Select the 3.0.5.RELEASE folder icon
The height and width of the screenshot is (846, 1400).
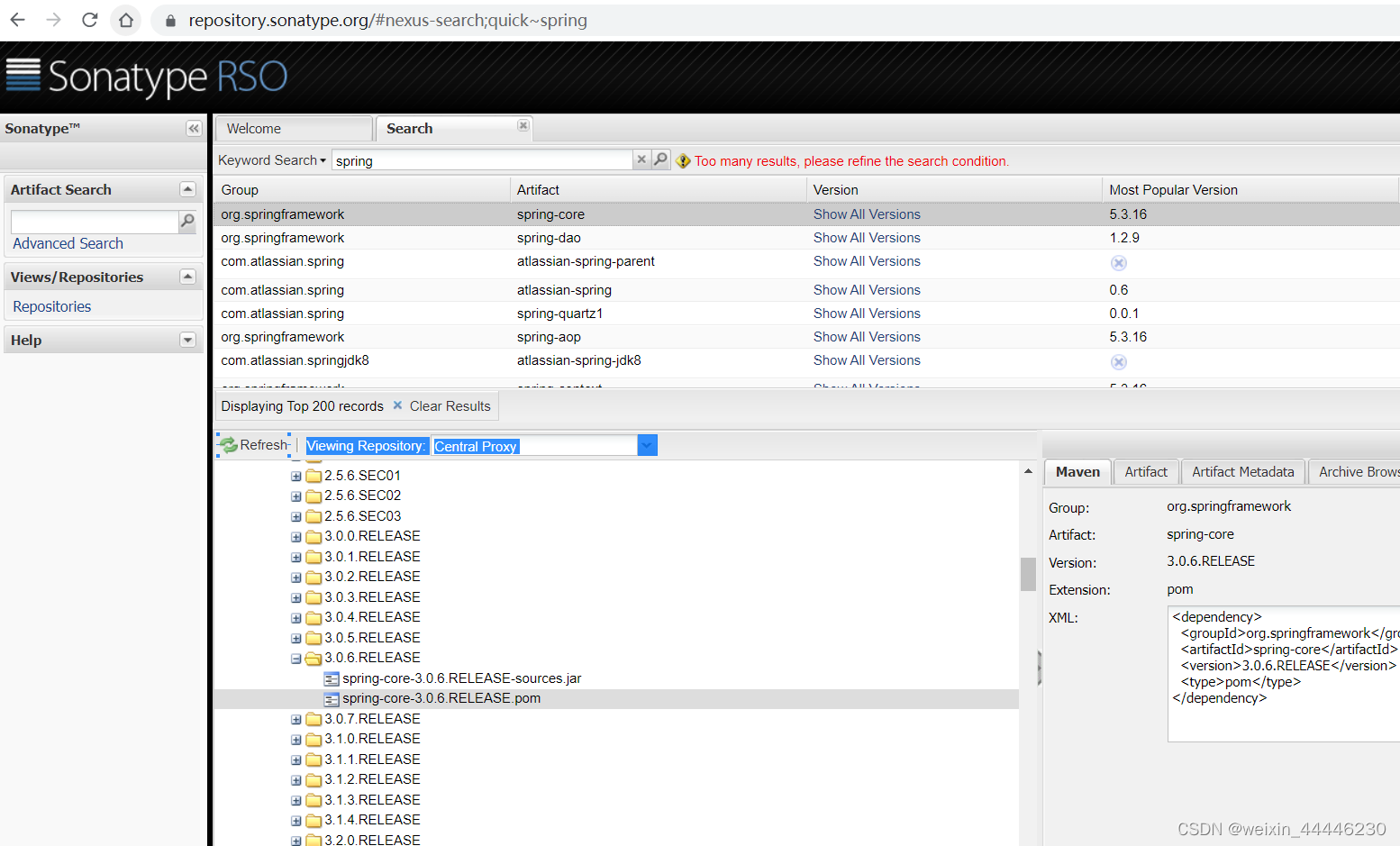click(314, 638)
